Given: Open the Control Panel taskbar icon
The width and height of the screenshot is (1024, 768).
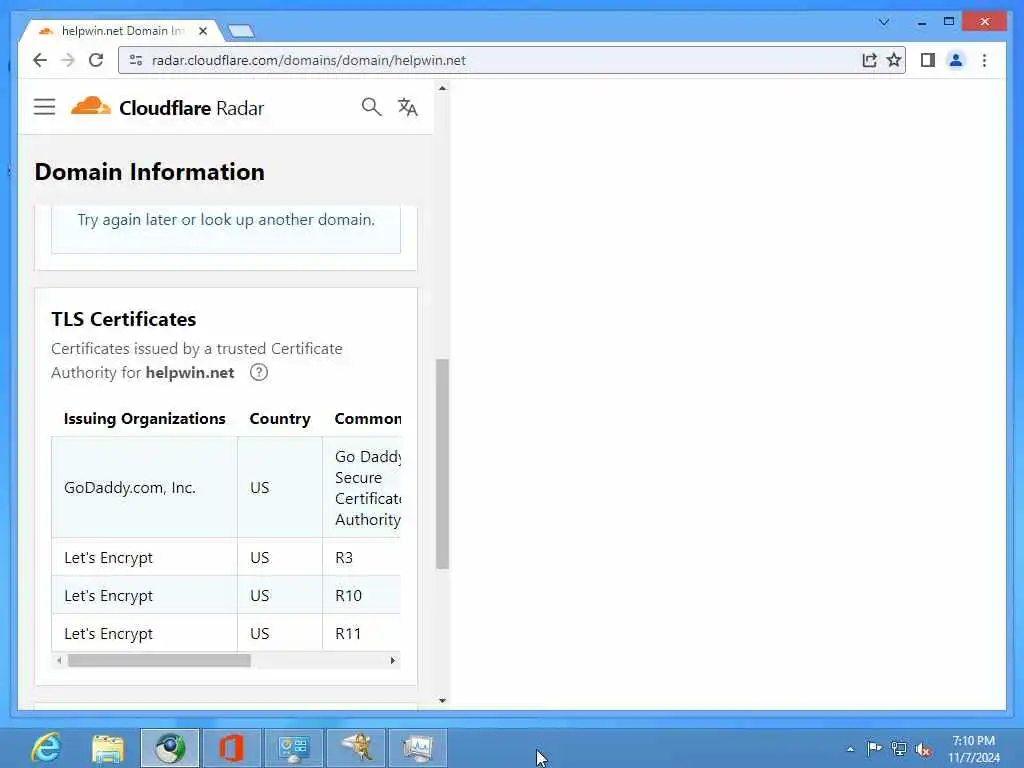Looking at the screenshot, I should pos(293,748).
